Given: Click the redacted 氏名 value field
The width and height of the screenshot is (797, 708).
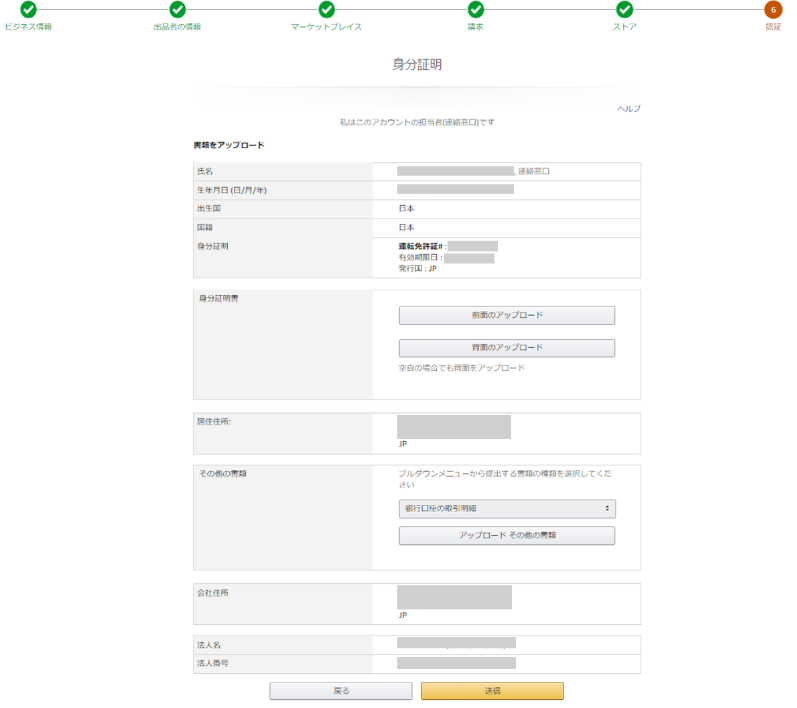Looking at the screenshot, I should pos(455,171).
